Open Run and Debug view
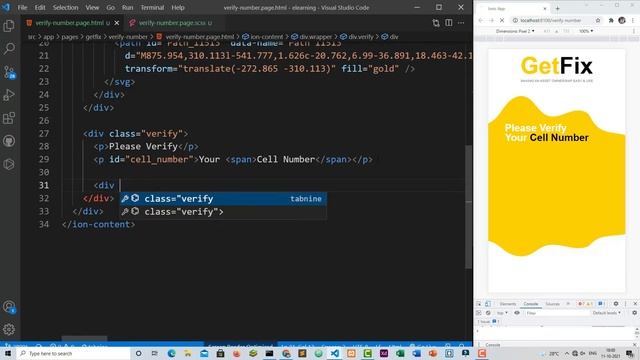640x360 pixels. 9,95
